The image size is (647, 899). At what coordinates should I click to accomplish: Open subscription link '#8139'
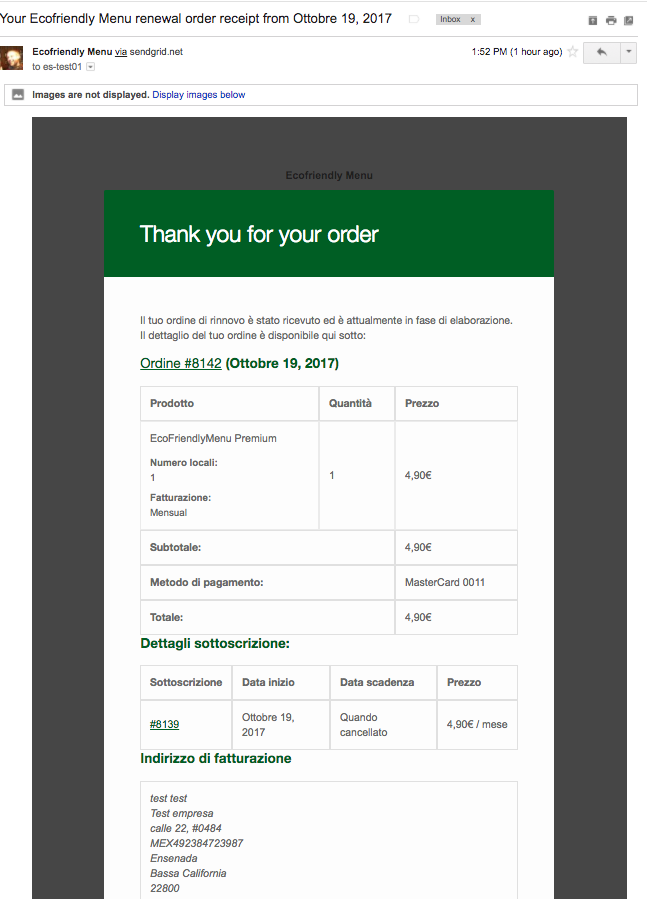click(163, 724)
